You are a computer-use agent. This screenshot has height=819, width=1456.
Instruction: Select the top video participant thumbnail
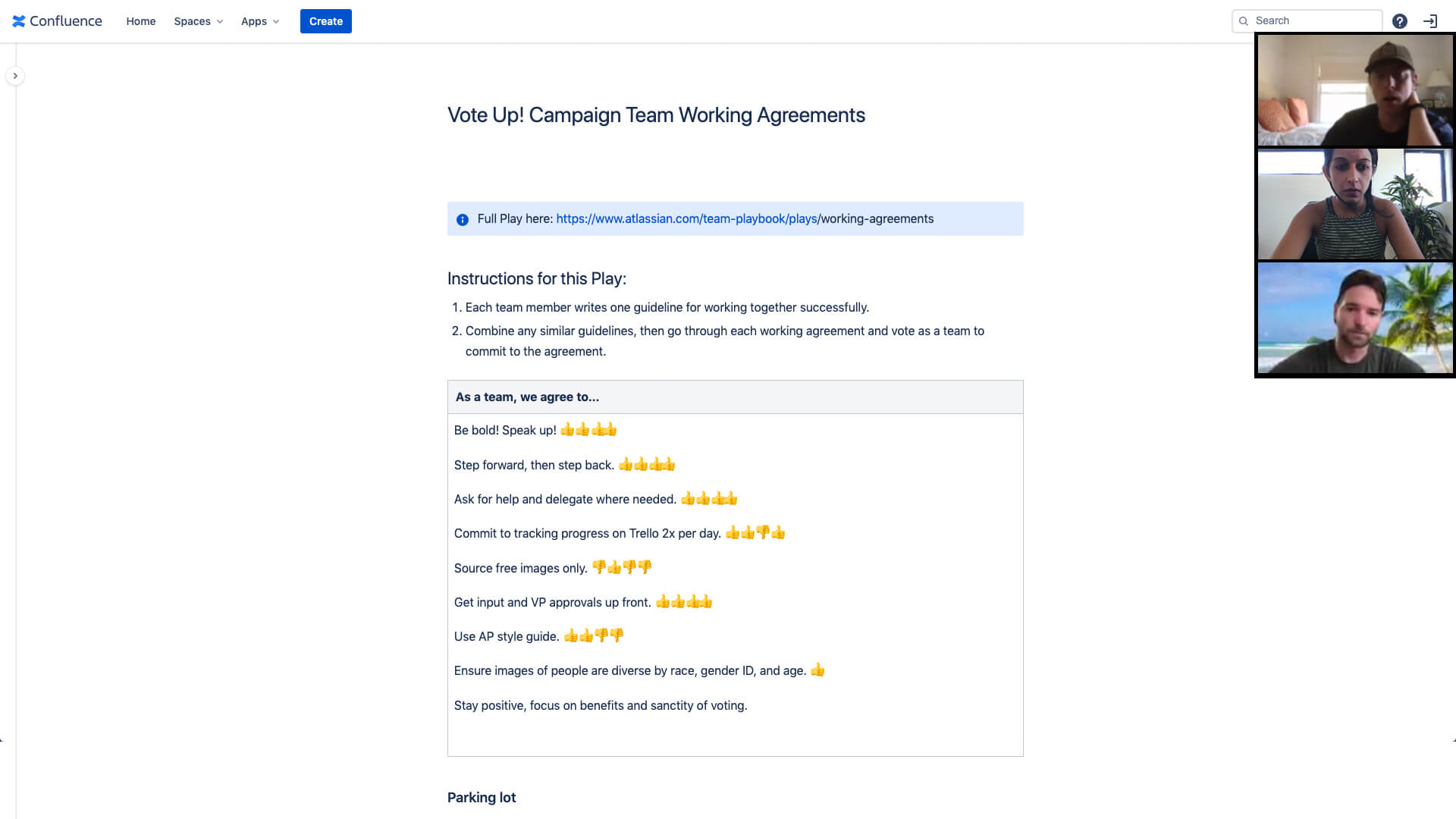1355,89
